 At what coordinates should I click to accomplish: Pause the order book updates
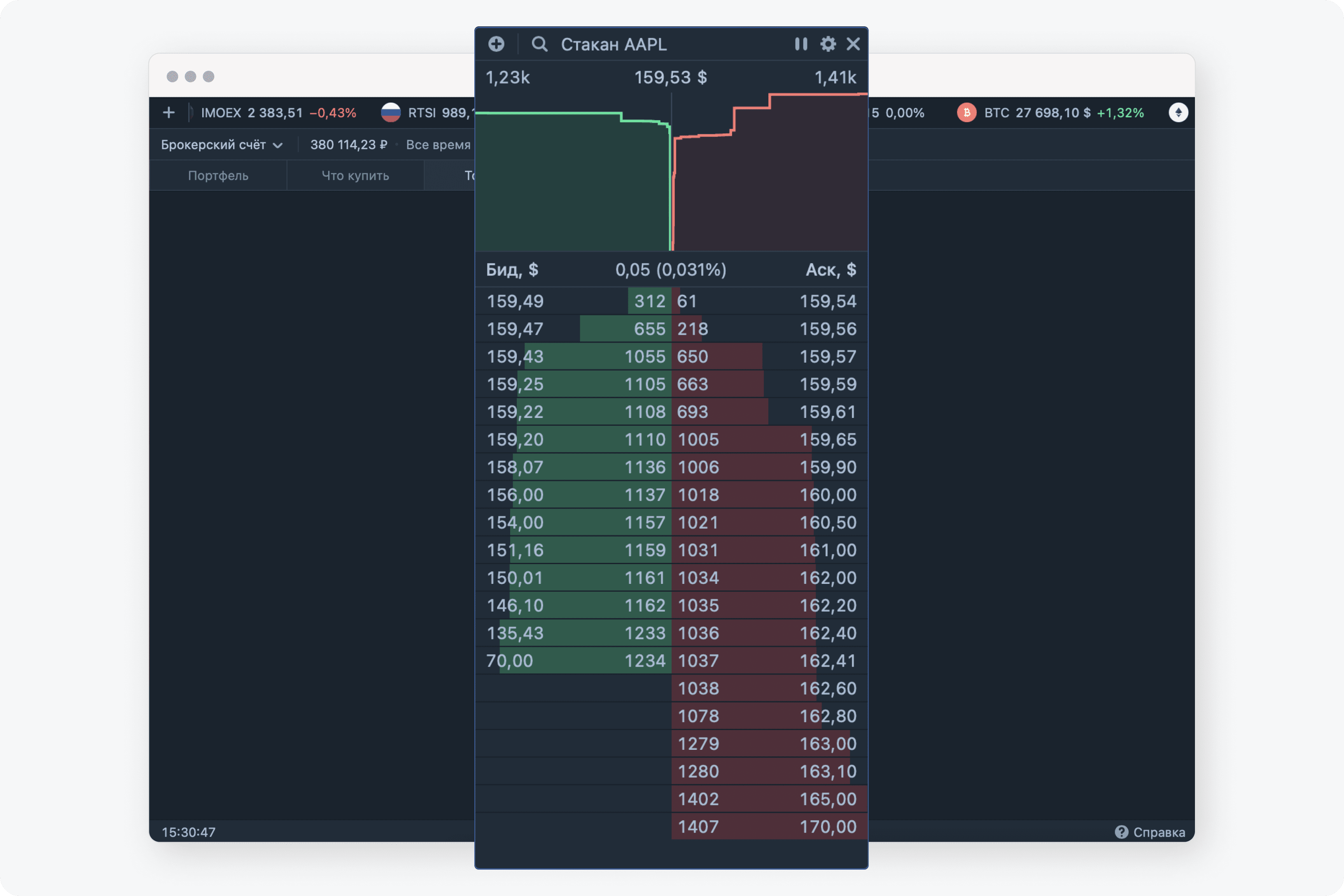click(801, 44)
